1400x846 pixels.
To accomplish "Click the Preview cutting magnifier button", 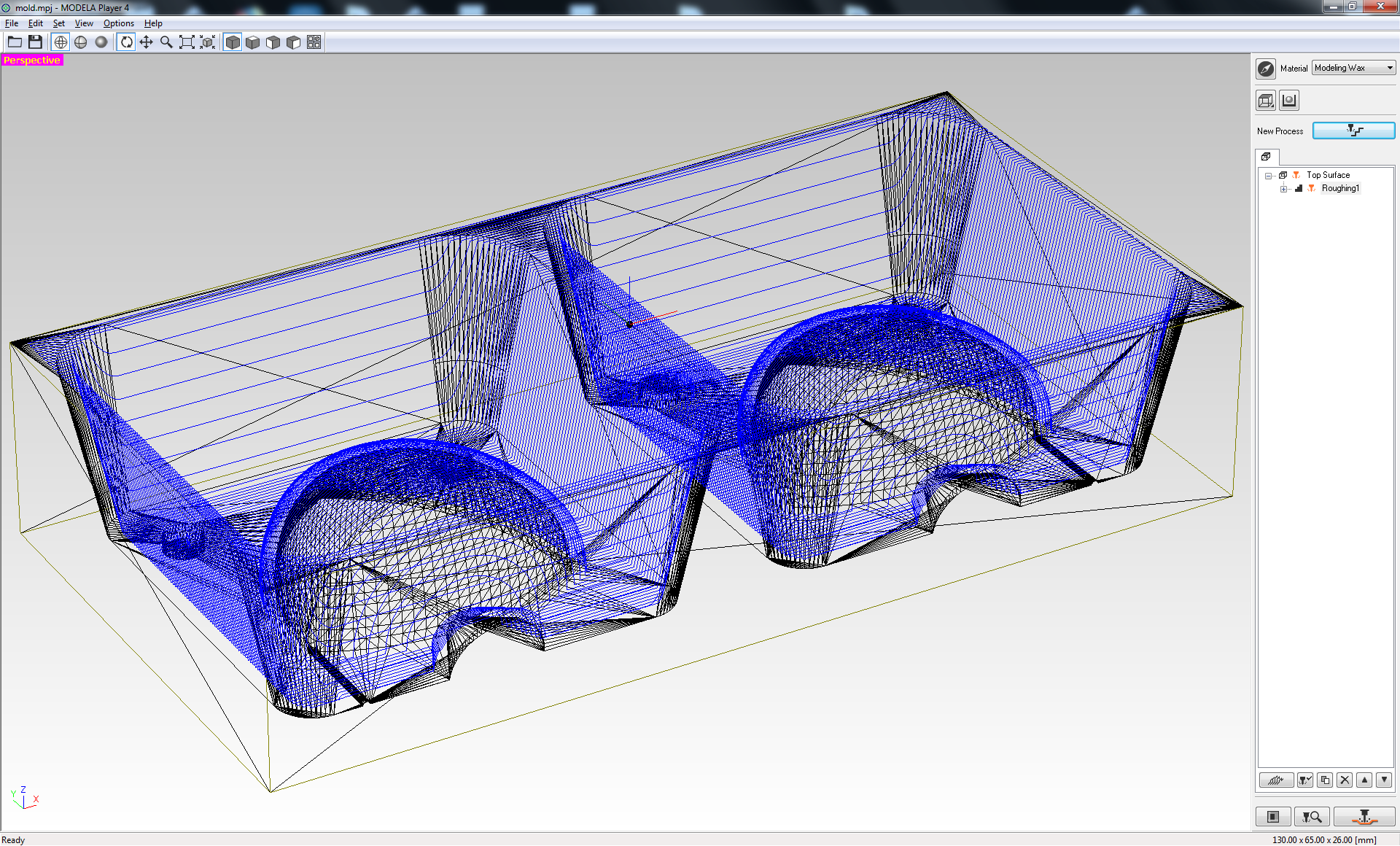I will click(1312, 817).
